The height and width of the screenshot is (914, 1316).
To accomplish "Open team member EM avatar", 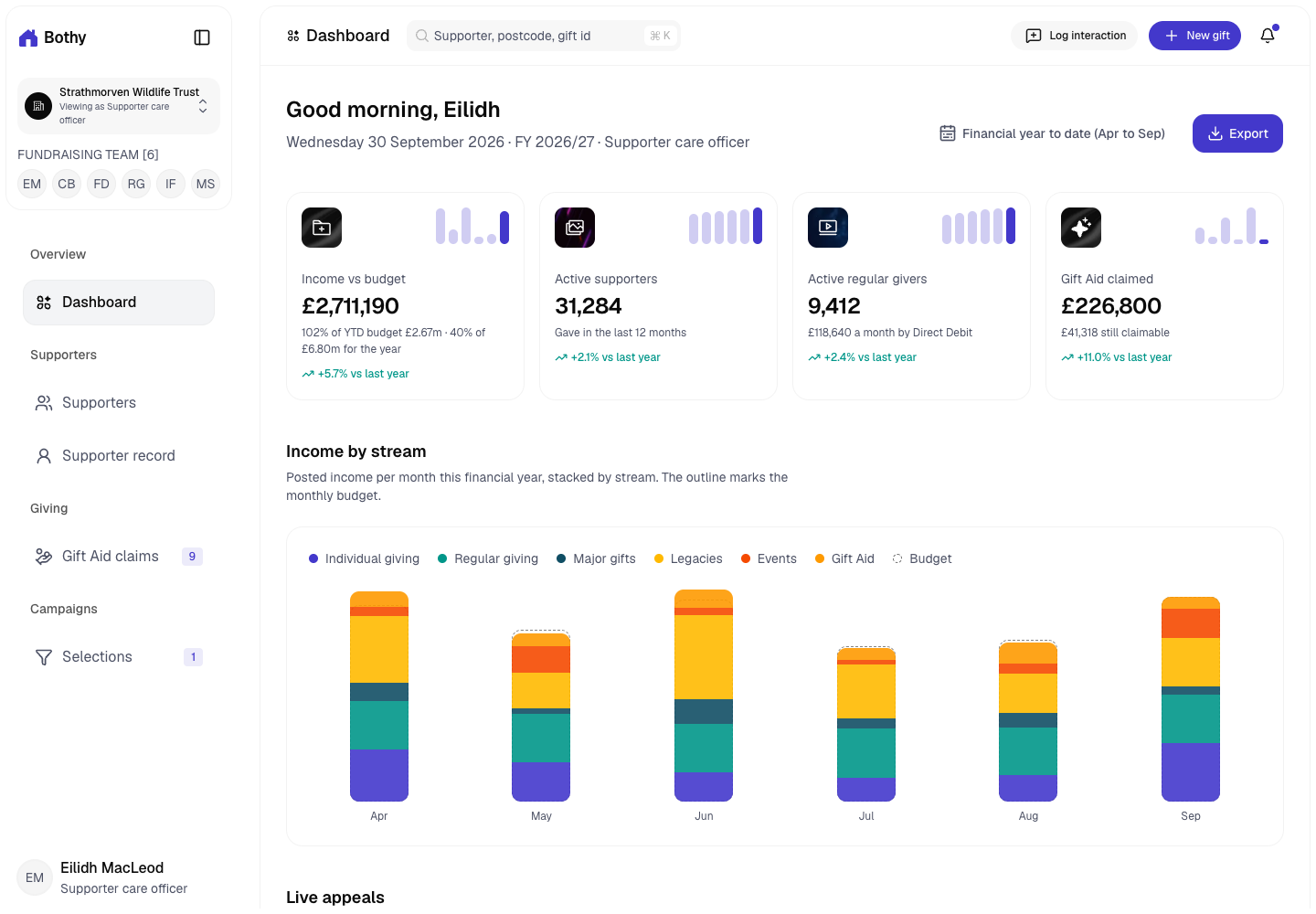I will tap(32, 184).
